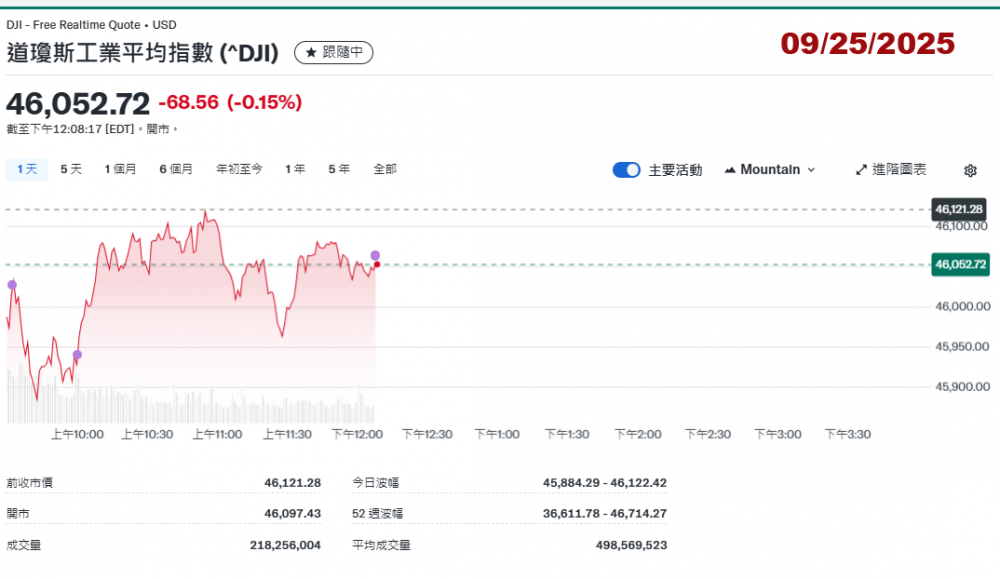1000x579 pixels.
Task: Click the red current price dot on chart
Action: click(376, 265)
